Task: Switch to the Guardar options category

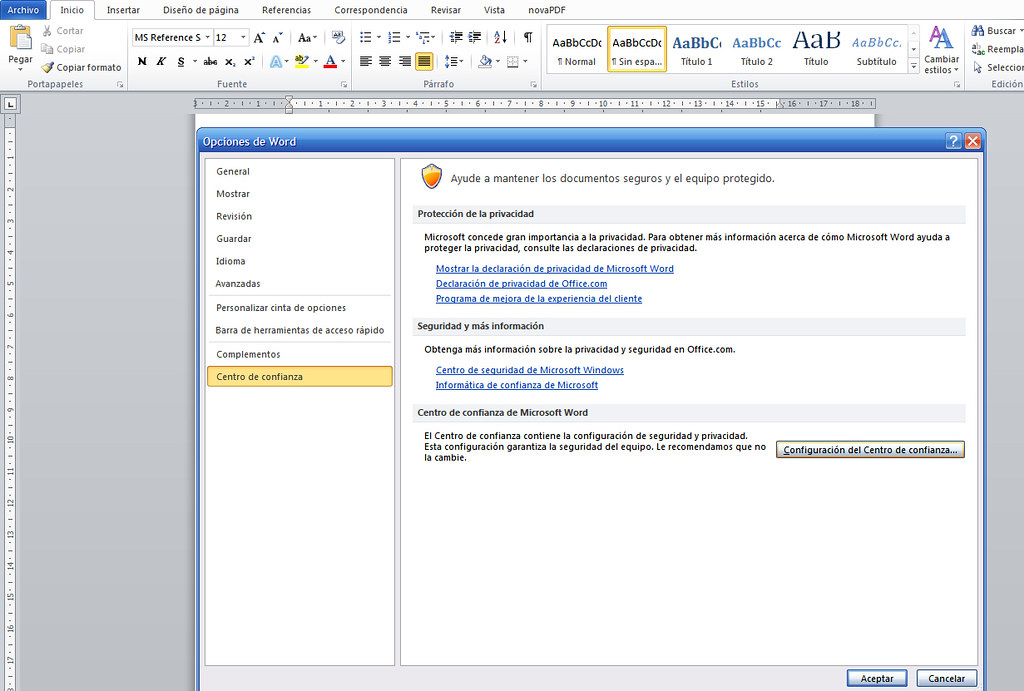Action: pyautogui.click(x=232, y=238)
